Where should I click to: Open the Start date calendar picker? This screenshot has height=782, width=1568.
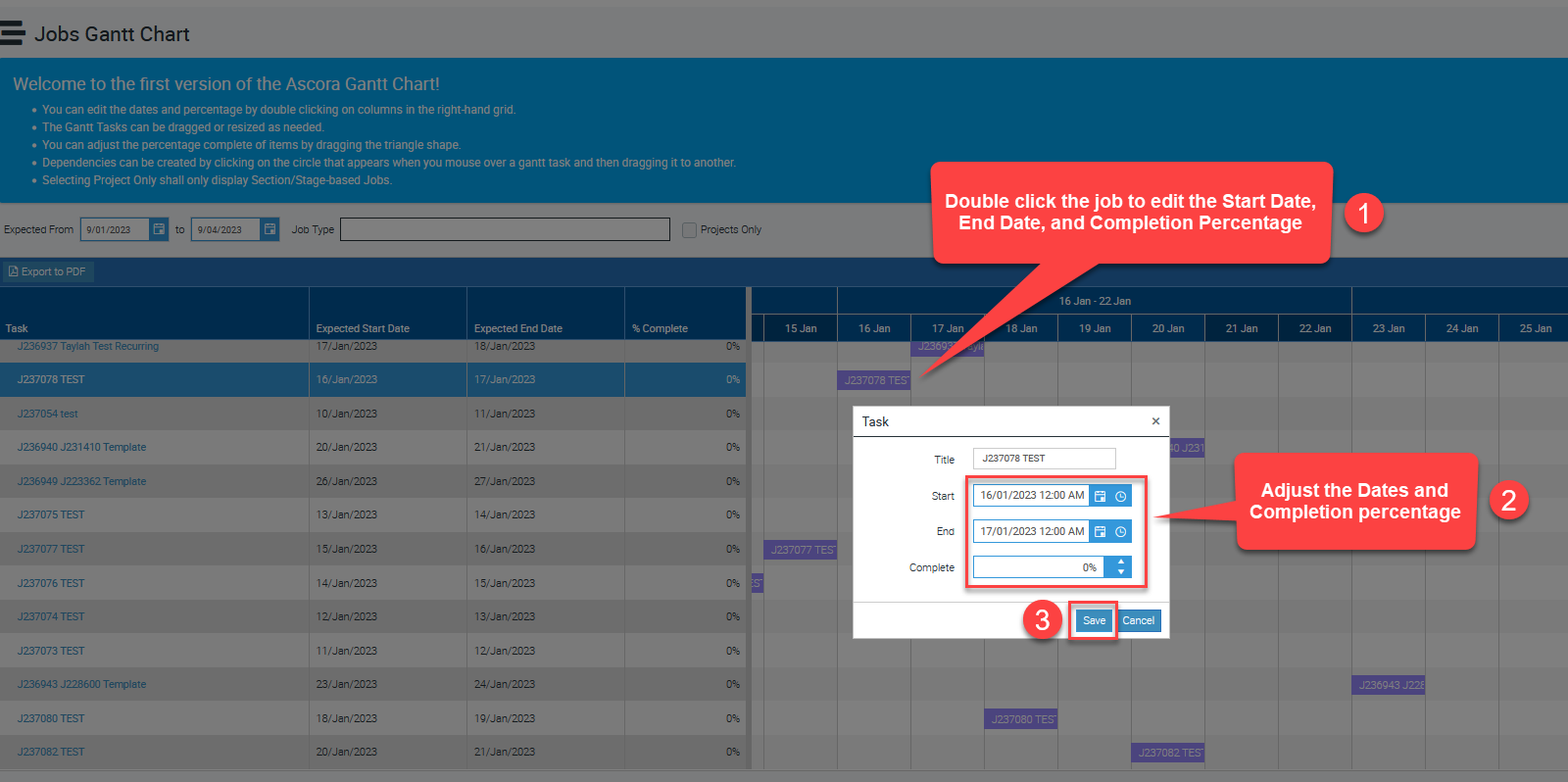[1100, 496]
